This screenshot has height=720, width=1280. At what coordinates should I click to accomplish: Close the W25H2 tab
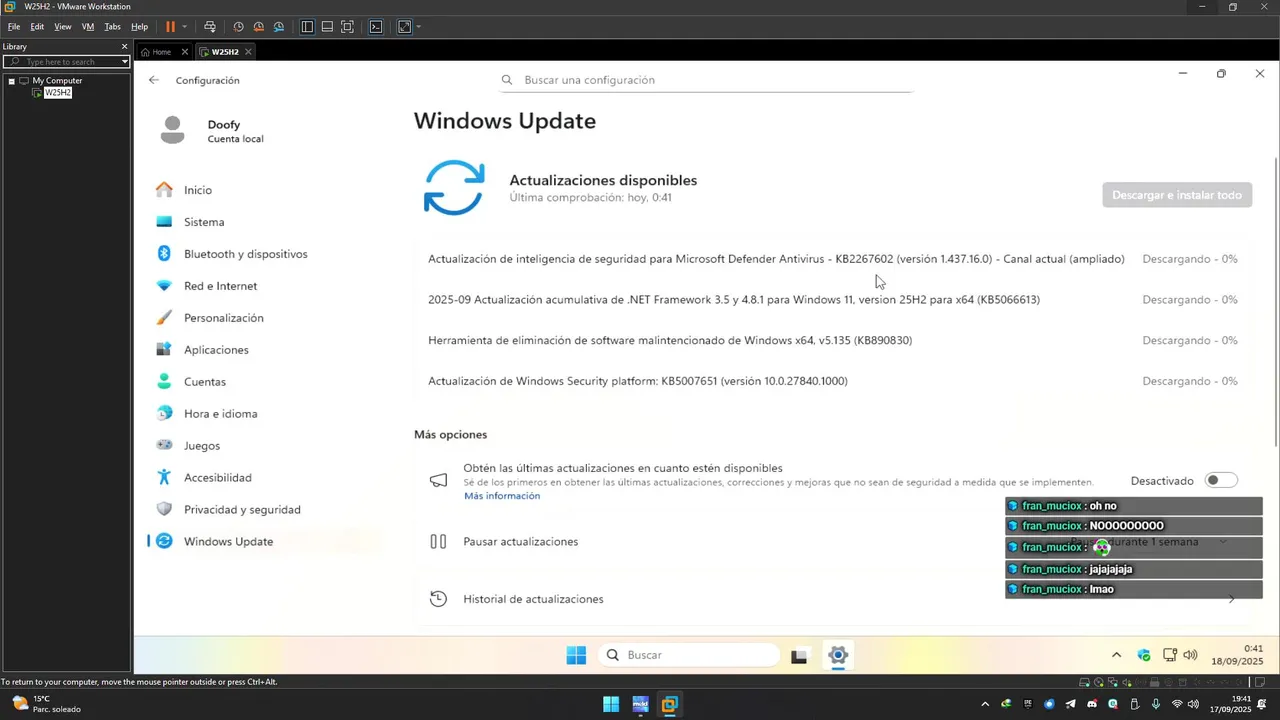tap(248, 52)
